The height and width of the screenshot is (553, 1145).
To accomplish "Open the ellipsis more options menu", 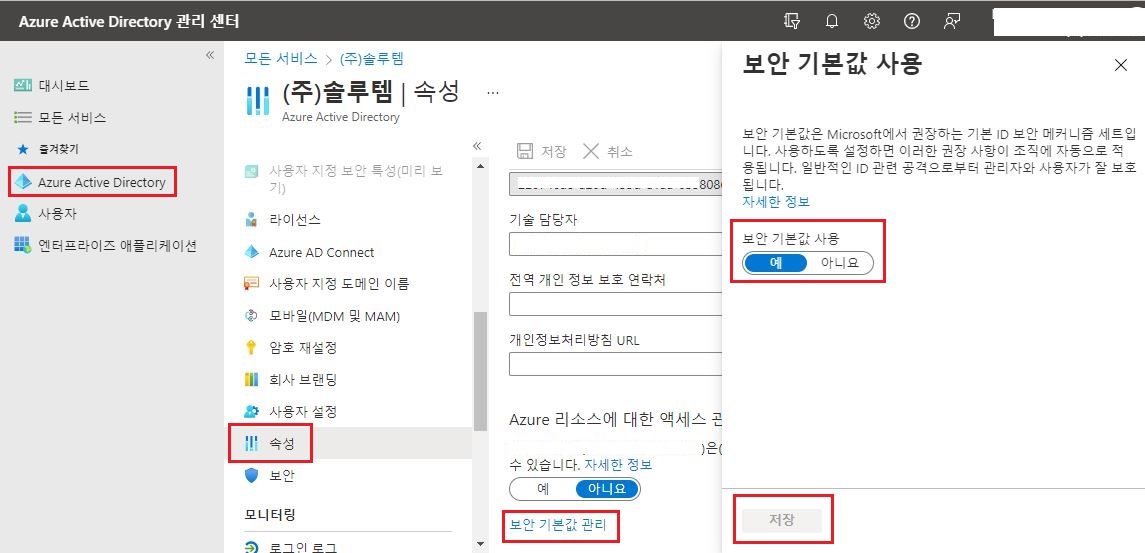I will [x=493, y=94].
